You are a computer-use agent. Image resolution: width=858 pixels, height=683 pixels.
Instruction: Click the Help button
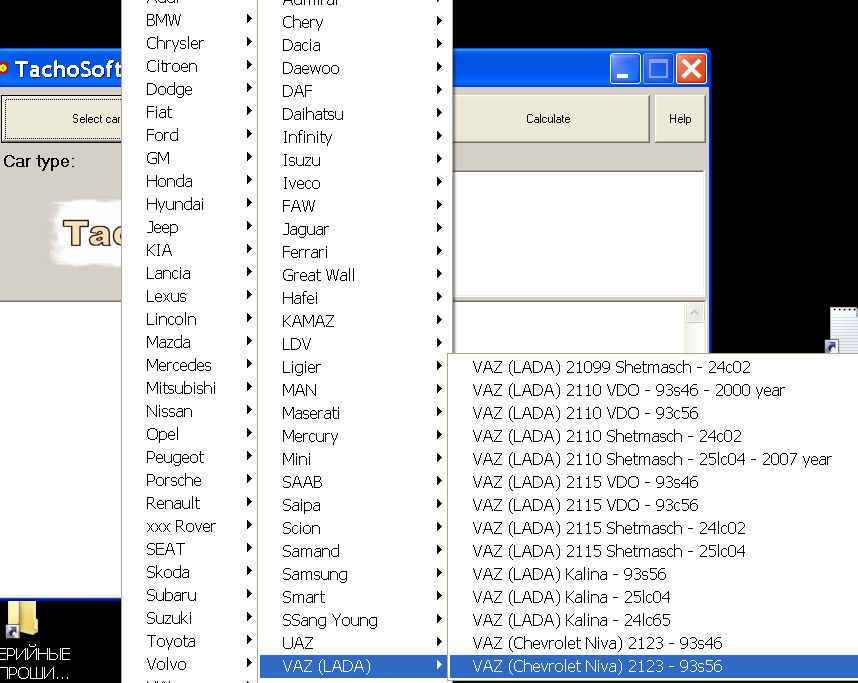(x=680, y=119)
